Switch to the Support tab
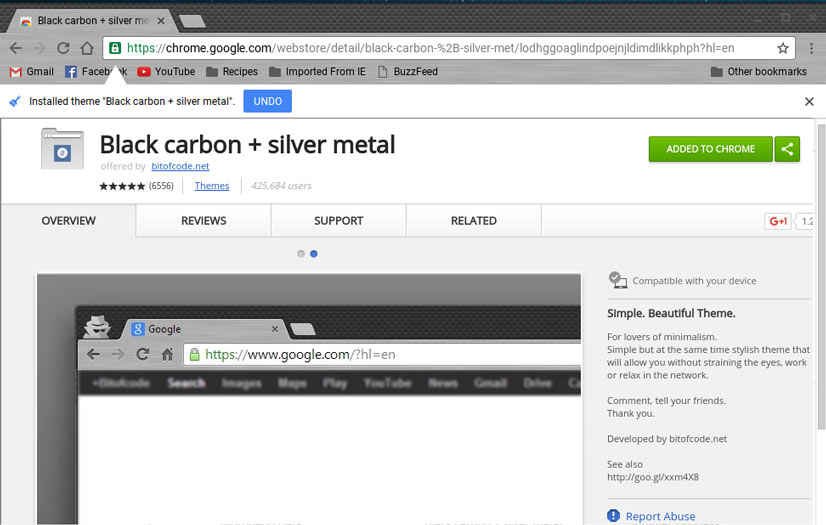The height and width of the screenshot is (525, 826). (x=339, y=221)
